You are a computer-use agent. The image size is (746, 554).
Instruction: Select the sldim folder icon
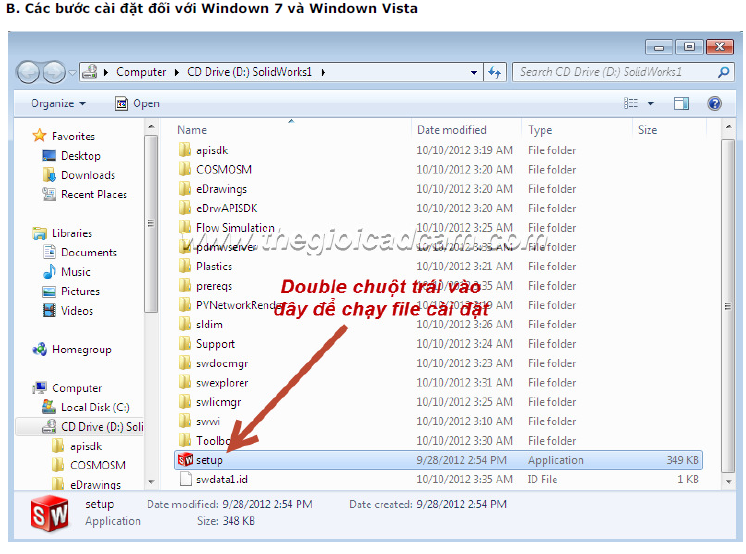(x=185, y=324)
